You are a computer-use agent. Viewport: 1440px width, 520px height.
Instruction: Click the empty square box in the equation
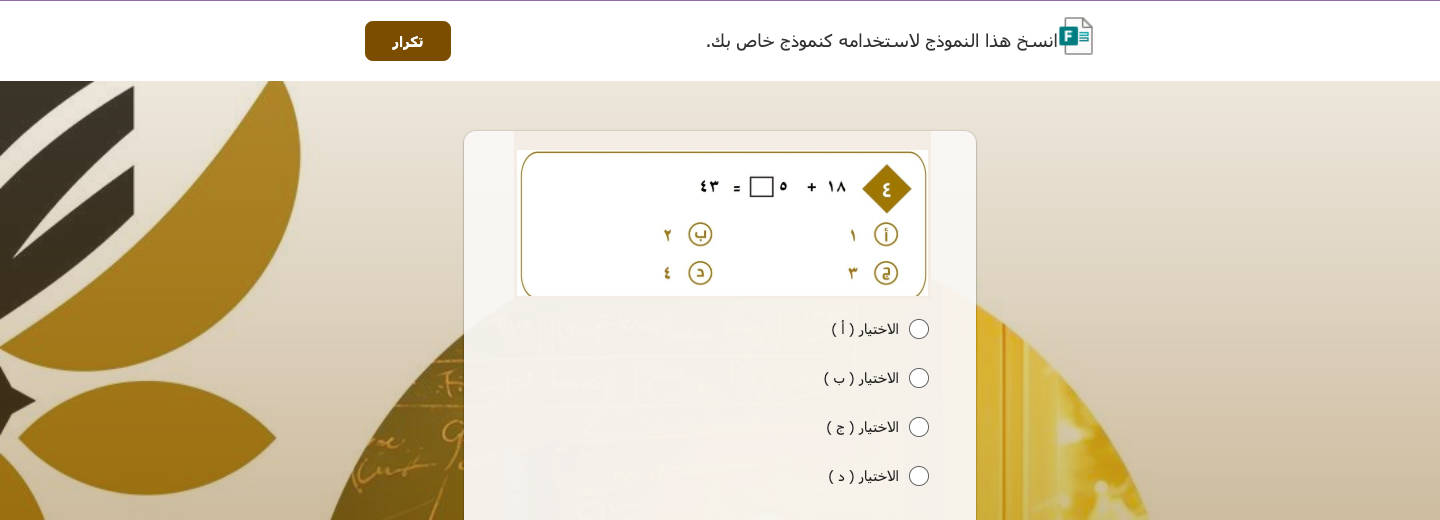[761, 187]
